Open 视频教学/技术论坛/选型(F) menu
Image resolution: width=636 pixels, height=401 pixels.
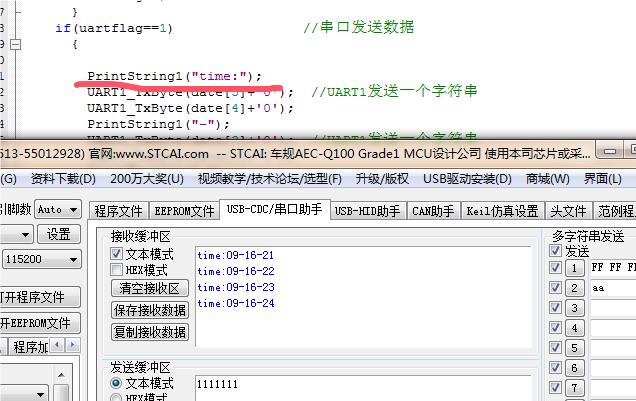tap(270, 179)
